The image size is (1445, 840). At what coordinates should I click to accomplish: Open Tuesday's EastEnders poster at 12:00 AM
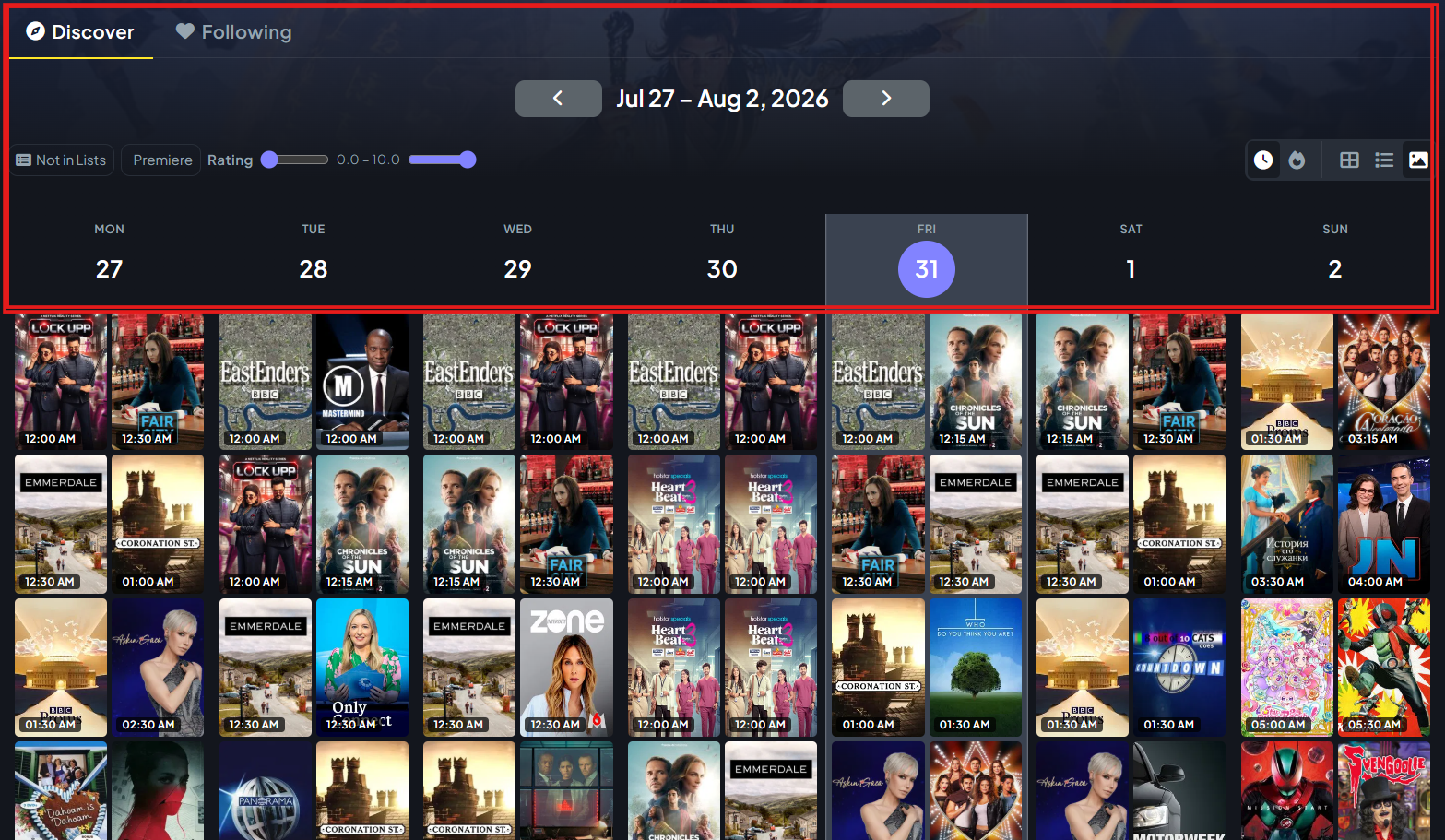click(x=266, y=382)
